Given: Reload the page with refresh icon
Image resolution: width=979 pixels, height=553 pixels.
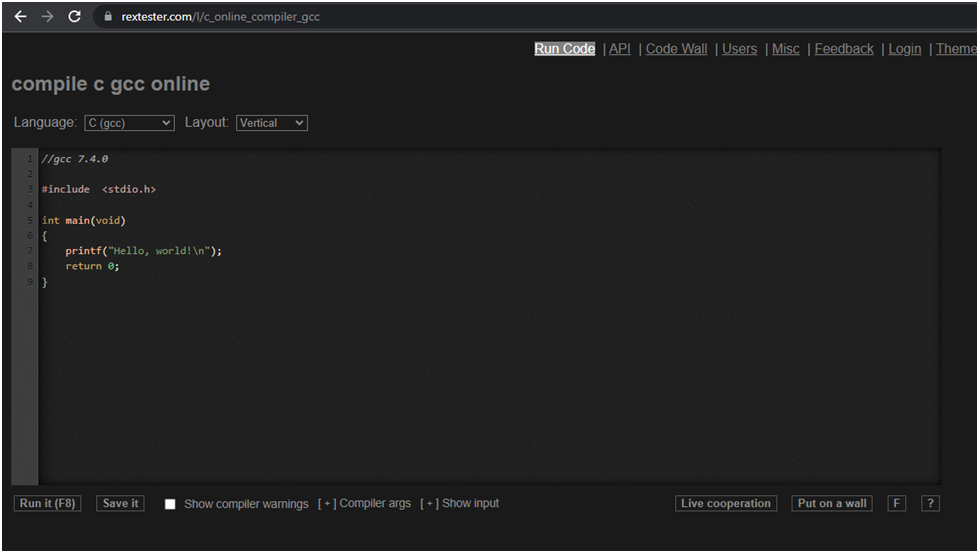Looking at the screenshot, I should tap(74, 17).
